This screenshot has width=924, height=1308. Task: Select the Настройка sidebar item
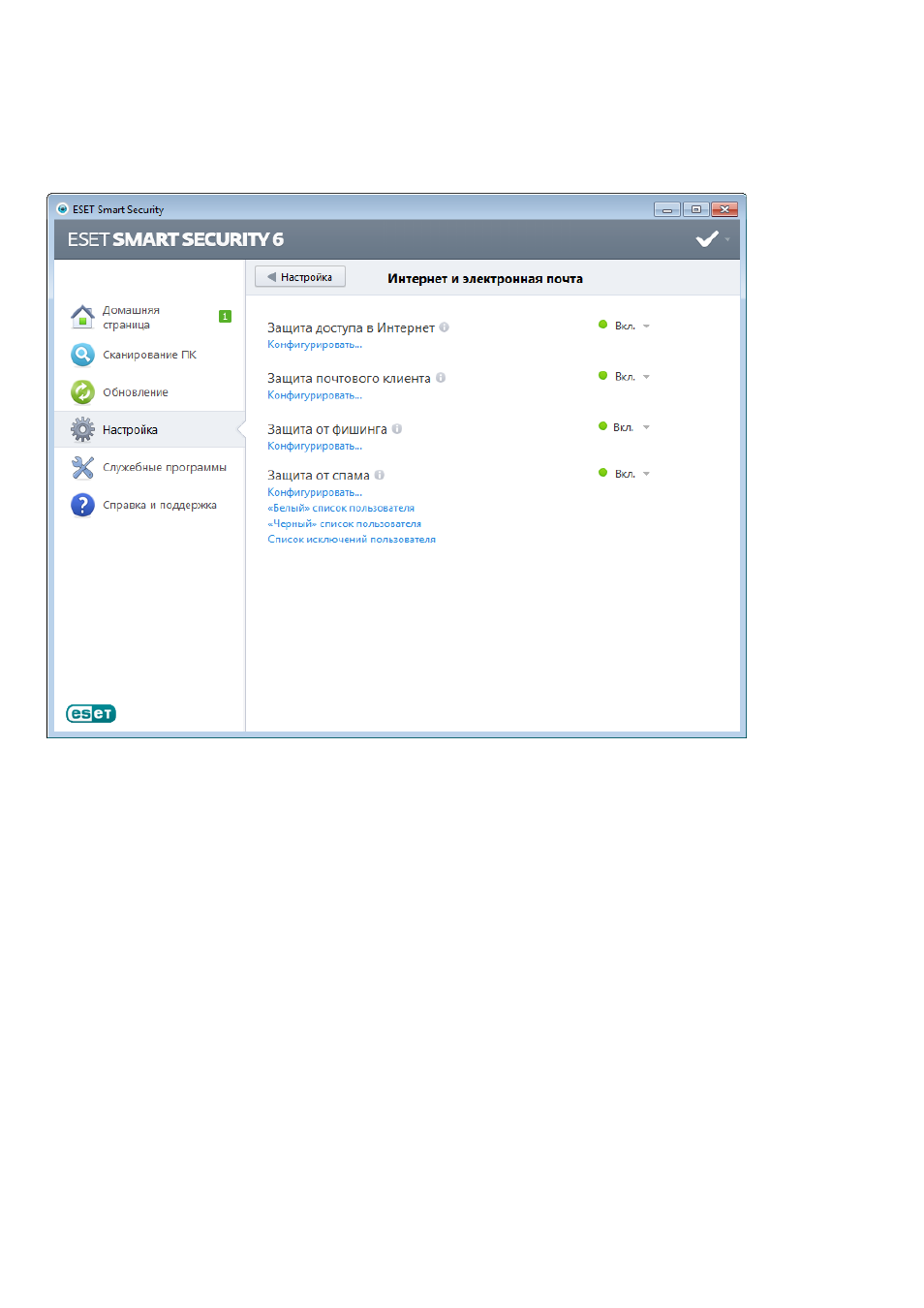coord(150,429)
